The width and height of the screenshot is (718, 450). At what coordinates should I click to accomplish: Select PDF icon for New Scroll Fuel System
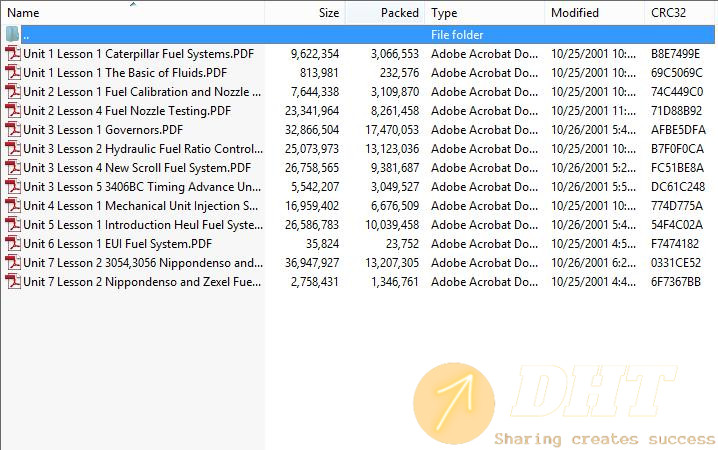[13, 168]
